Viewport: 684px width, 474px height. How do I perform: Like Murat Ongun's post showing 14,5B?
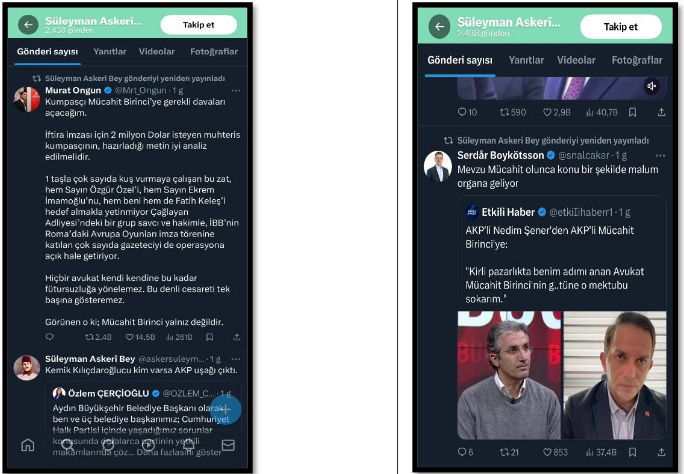click(140, 337)
